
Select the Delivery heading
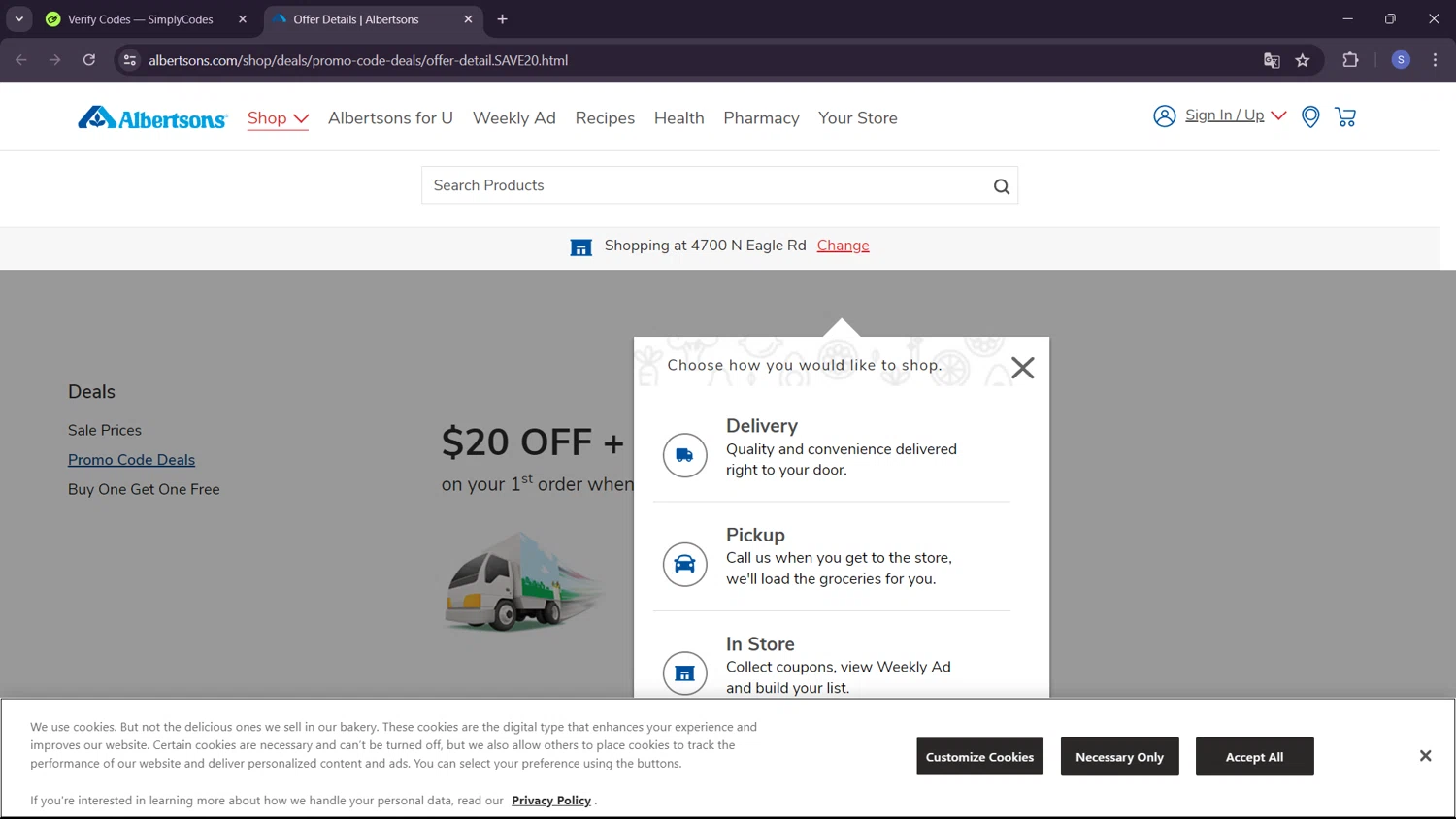tap(762, 426)
